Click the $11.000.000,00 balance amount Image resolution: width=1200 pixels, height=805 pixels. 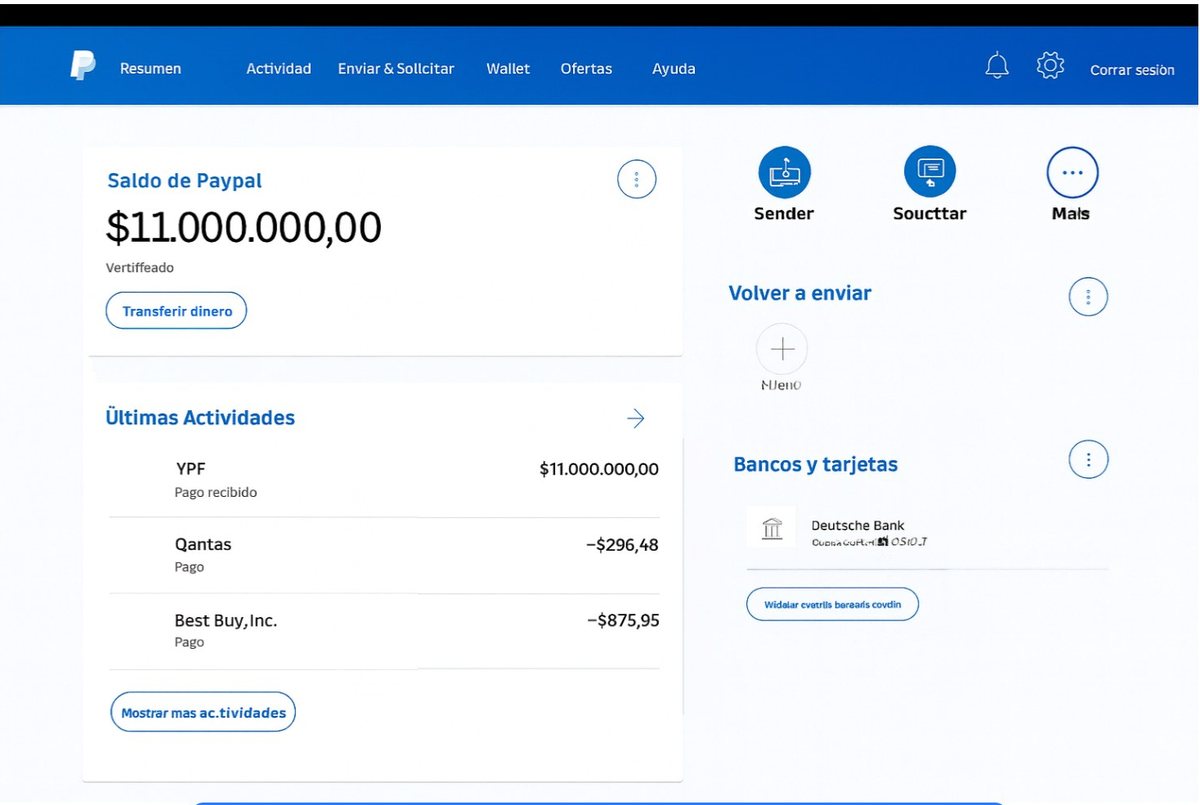point(244,228)
